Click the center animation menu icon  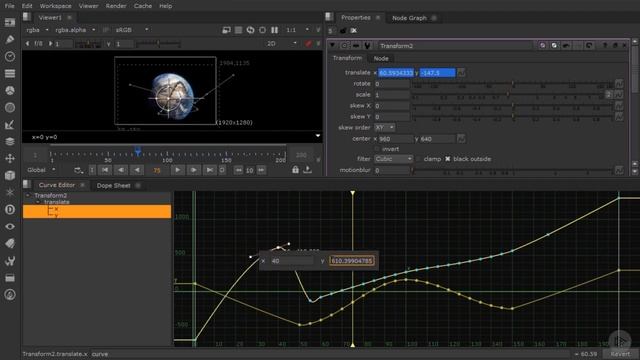click(461, 139)
